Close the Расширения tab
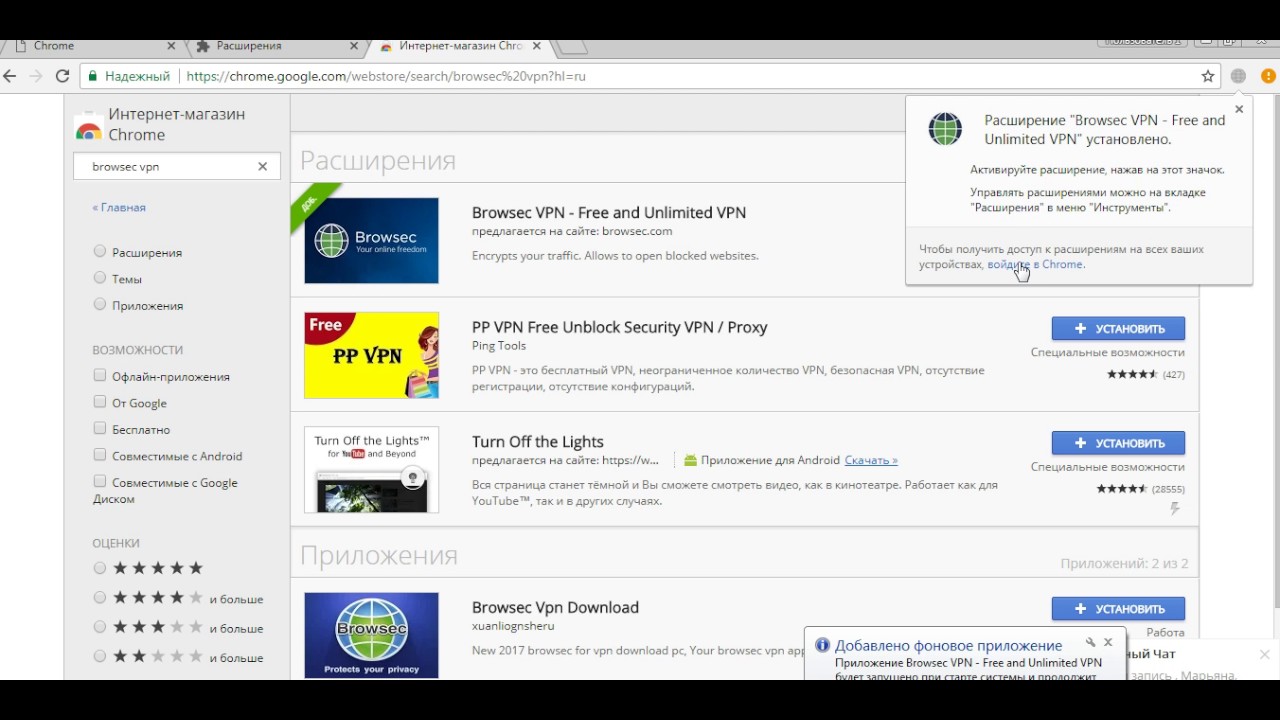The height and width of the screenshot is (720, 1280). (354, 46)
